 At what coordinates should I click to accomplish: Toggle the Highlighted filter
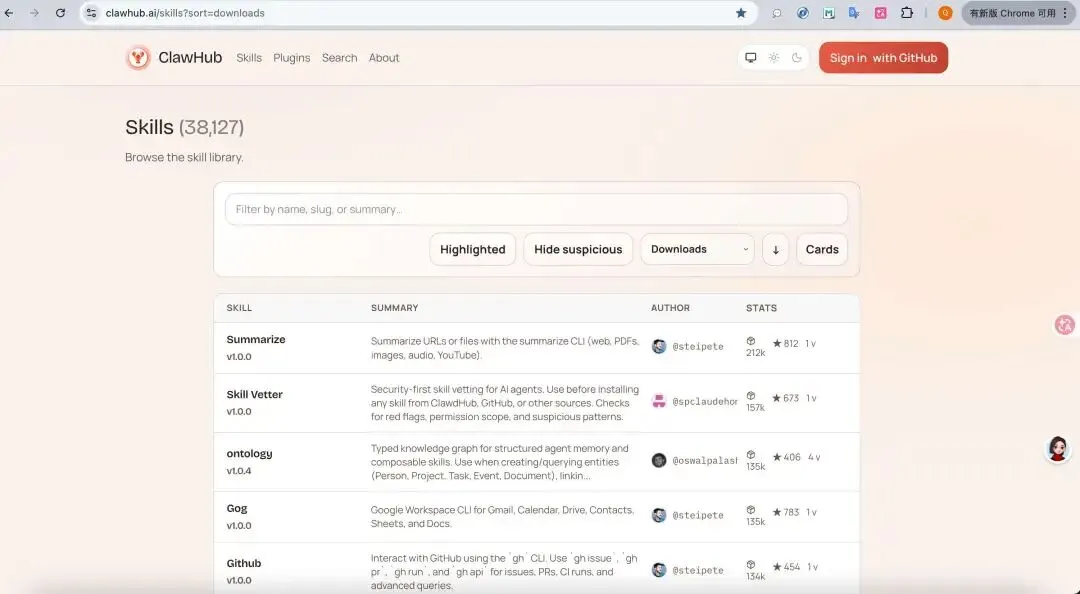(472, 249)
